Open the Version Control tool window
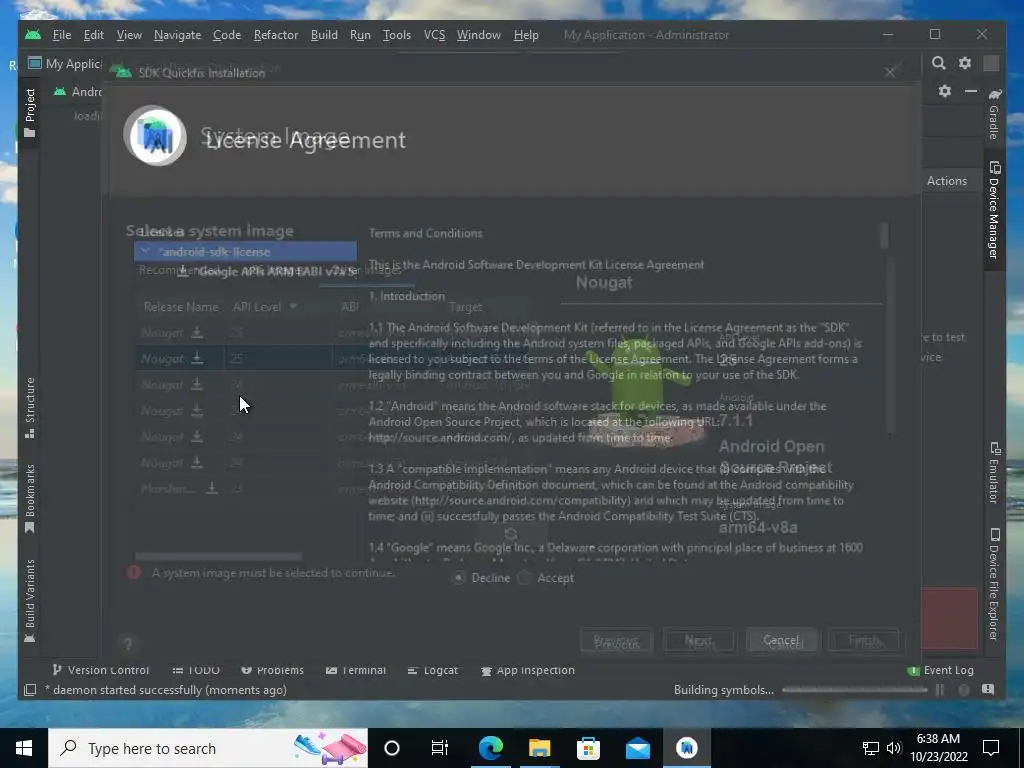1024x768 pixels. click(x=101, y=670)
